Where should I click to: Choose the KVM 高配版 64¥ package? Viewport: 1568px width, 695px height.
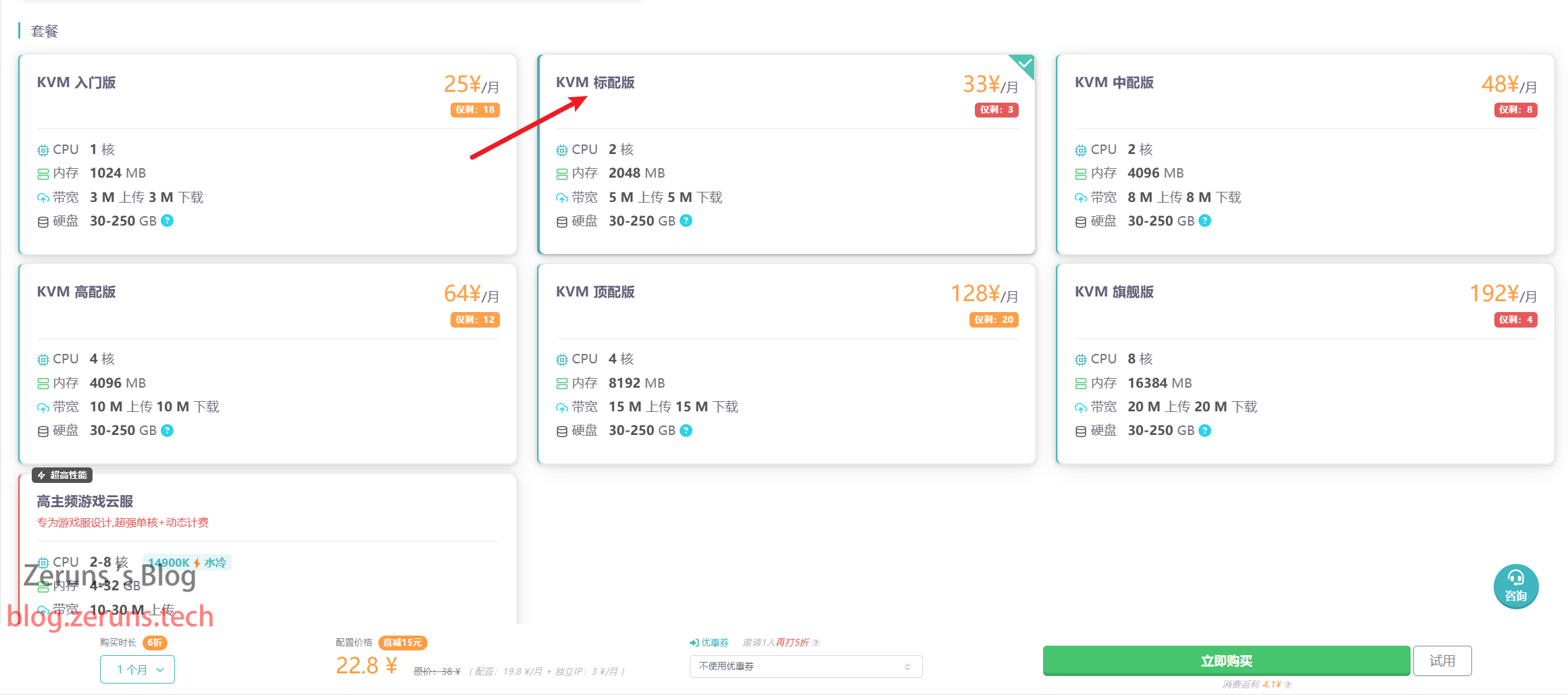point(268,364)
